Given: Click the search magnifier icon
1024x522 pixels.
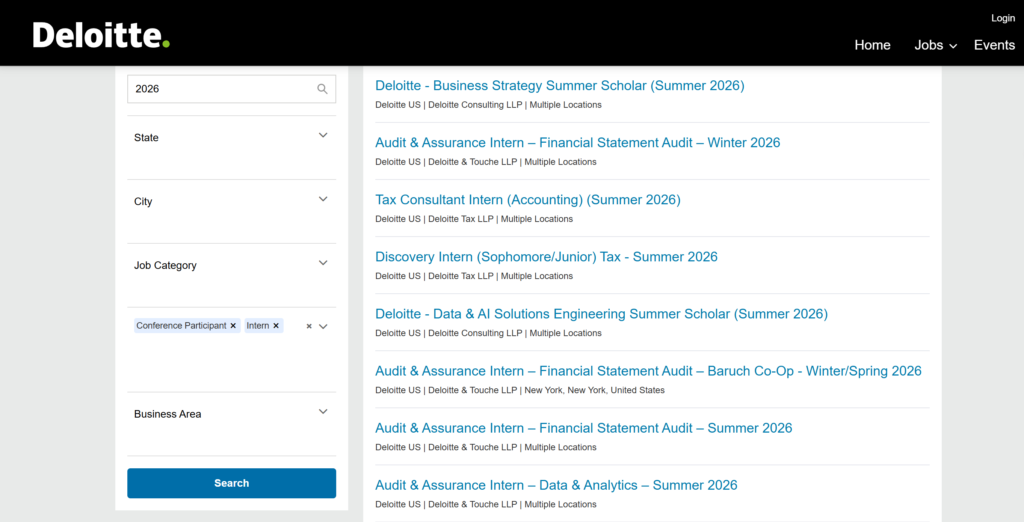Looking at the screenshot, I should [x=322, y=89].
